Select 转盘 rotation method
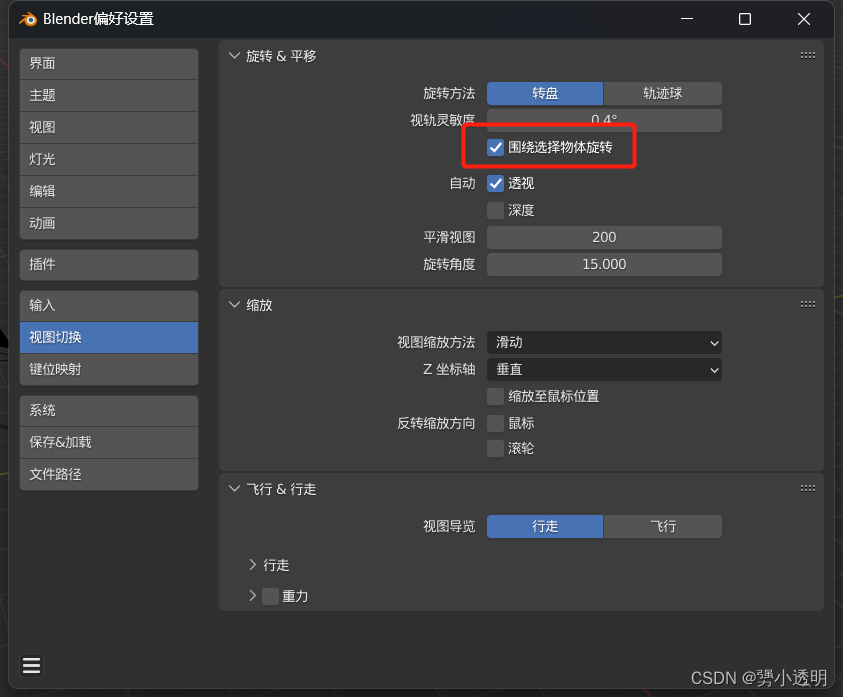 [545, 94]
